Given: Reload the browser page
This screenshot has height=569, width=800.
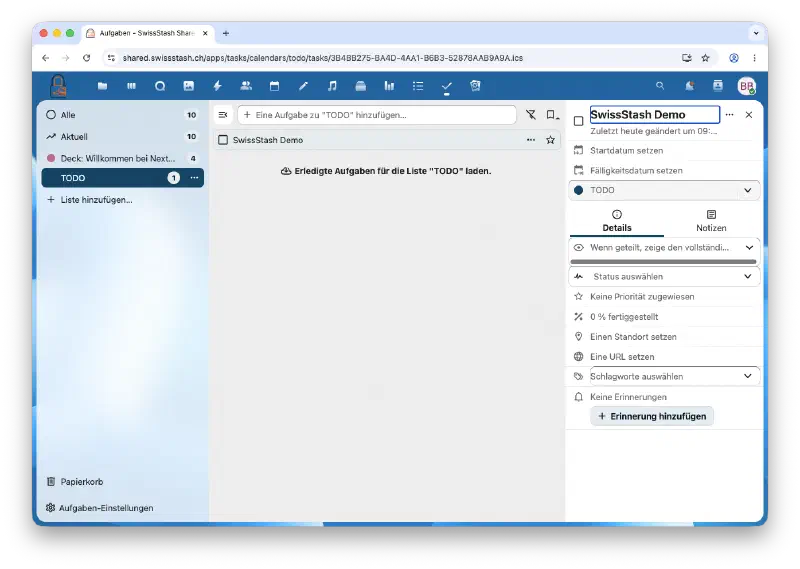Looking at the screenshot, I should [x=87, y=58].
